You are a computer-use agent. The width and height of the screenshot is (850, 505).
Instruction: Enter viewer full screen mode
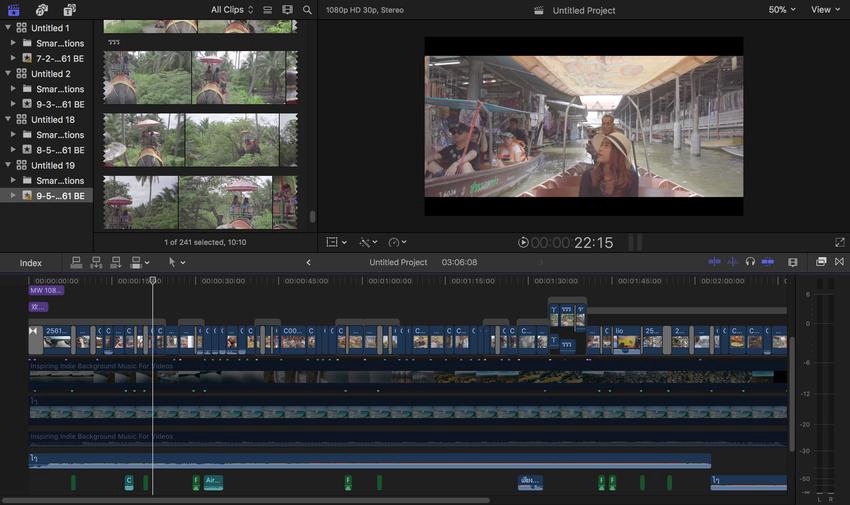(840, 242)
